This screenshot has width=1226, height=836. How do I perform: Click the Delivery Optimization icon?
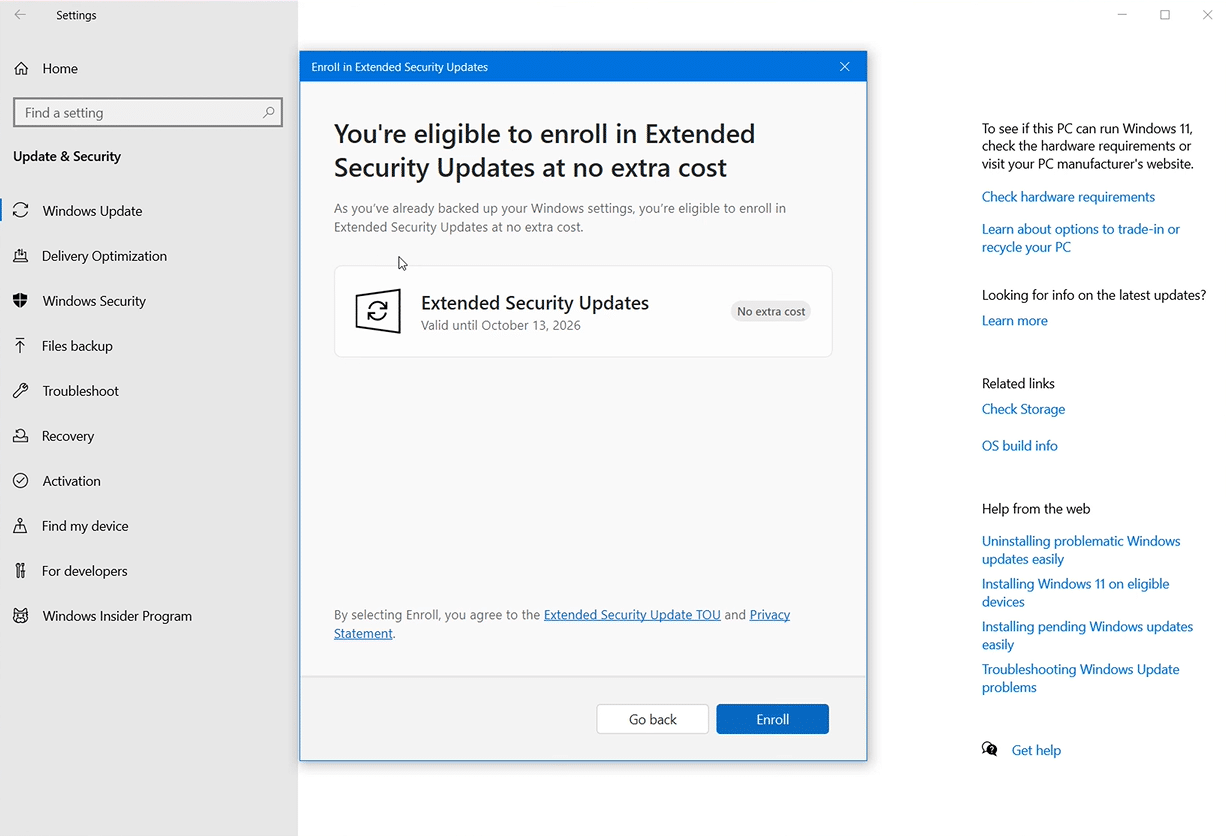20,255
